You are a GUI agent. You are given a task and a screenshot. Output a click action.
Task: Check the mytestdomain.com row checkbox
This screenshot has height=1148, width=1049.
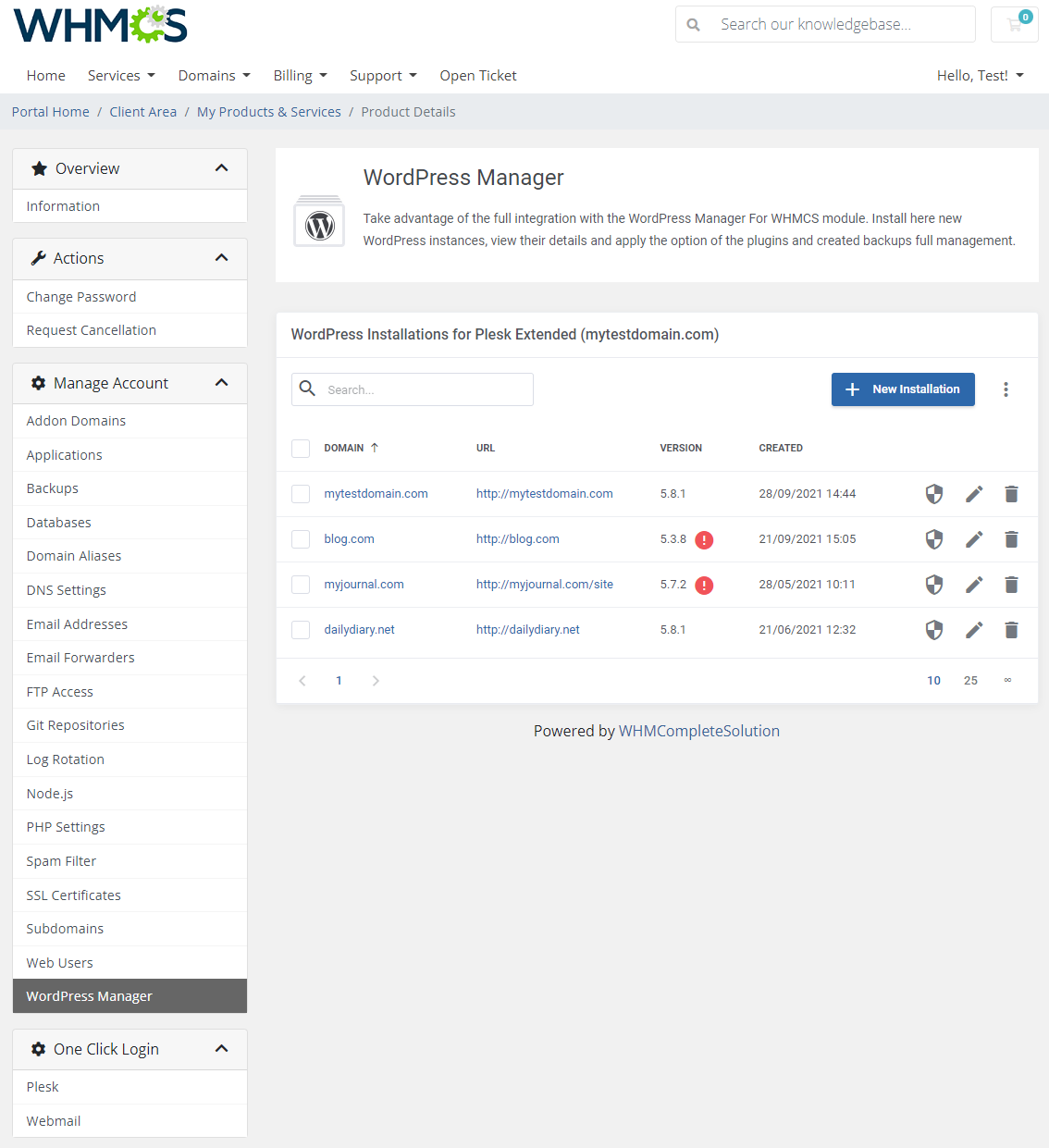tap(301, 494)
